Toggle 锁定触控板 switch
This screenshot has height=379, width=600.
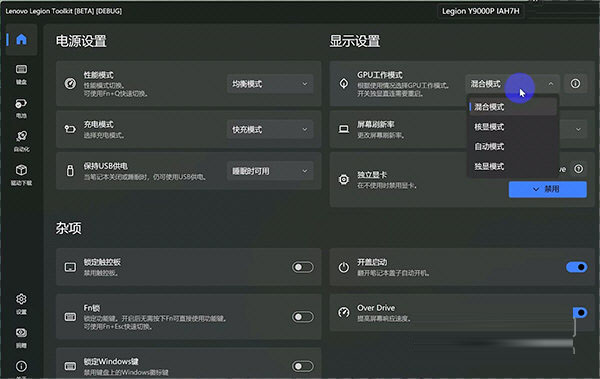(x=303, y=267)
